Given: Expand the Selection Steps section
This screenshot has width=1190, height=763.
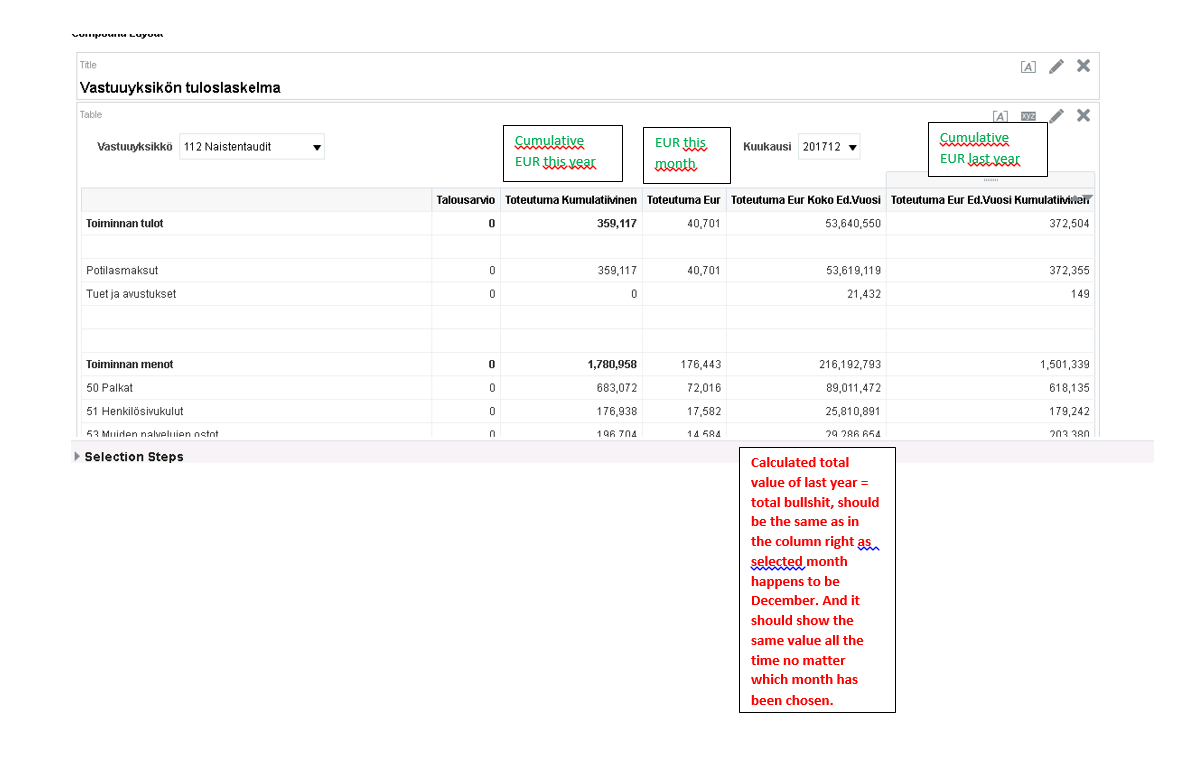Looking at the screenshot, I should 78,457.
